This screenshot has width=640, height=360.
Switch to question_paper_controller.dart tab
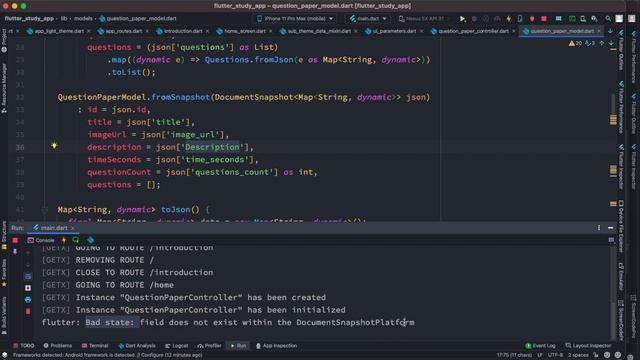point(473,31)
